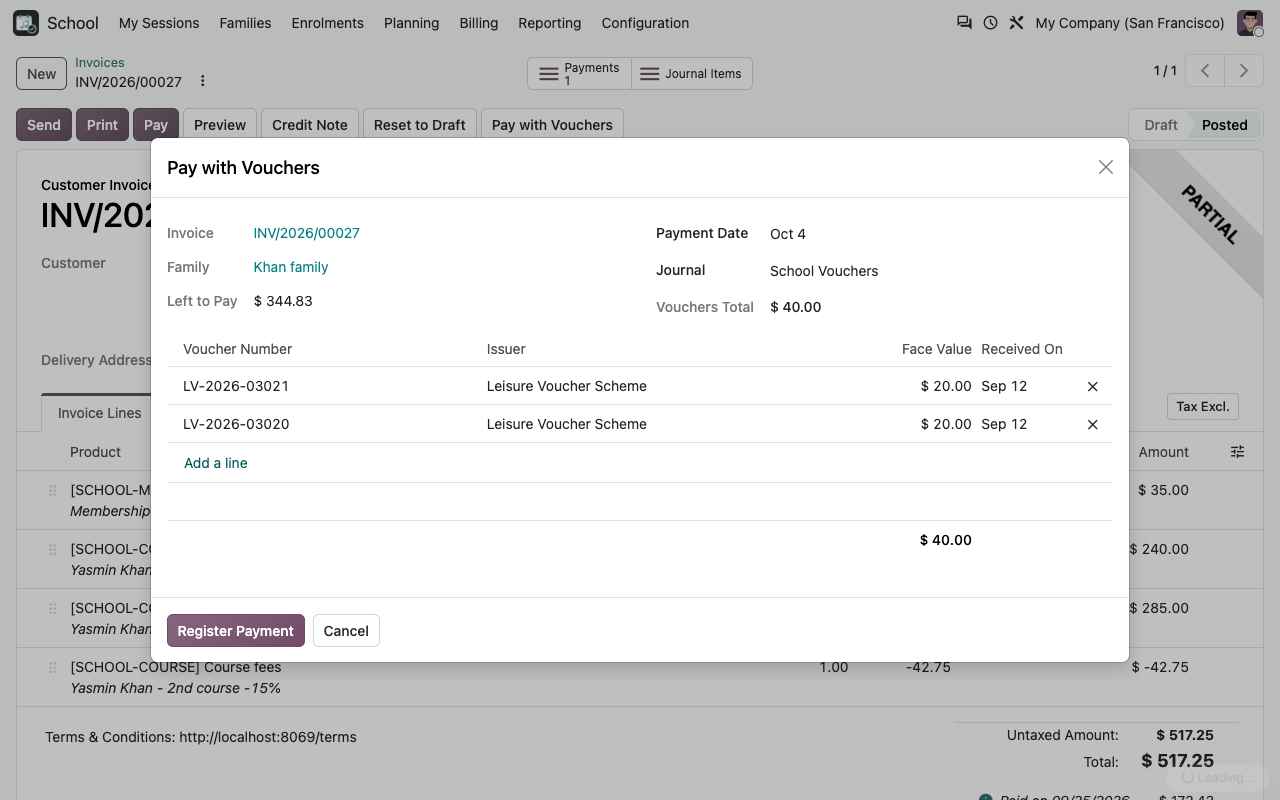Open the School app home icon
The width and height of the screenshot is (1280, 800).
26,23
